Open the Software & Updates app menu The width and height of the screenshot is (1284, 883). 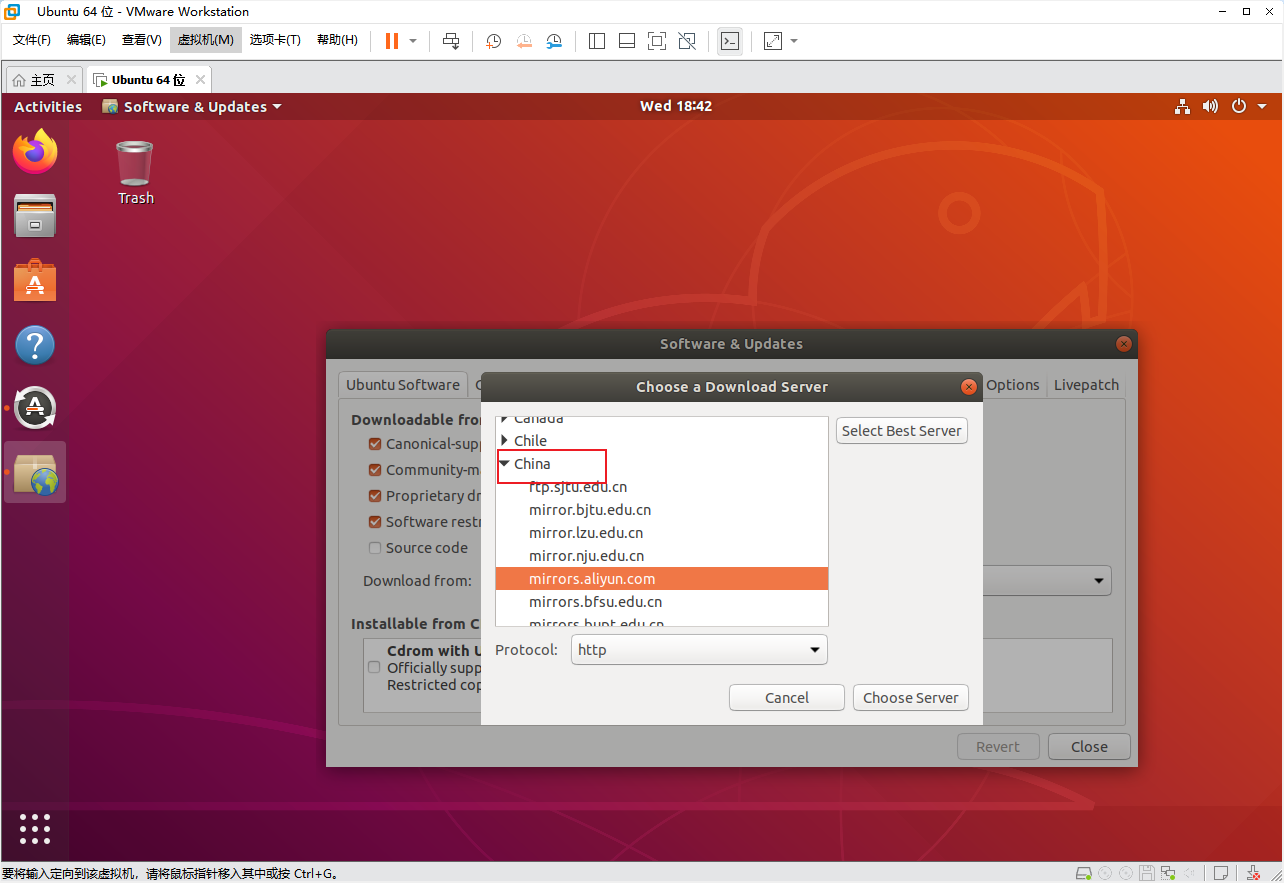192,107
